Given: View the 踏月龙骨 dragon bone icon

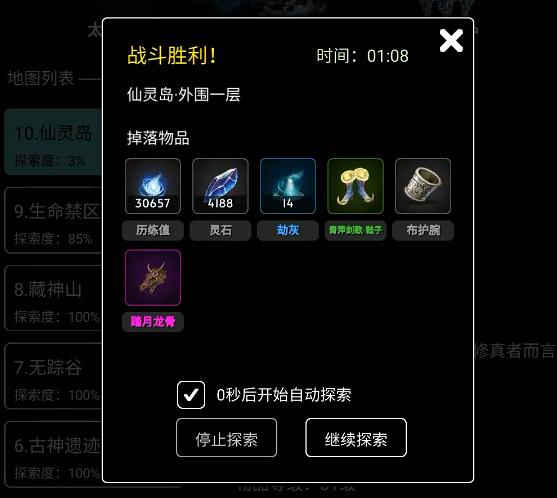Looking at the screenshot, I should [153, 278].
